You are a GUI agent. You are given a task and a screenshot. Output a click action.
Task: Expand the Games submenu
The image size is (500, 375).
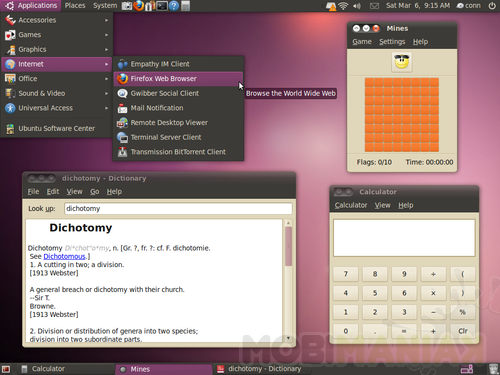(57, 35)
